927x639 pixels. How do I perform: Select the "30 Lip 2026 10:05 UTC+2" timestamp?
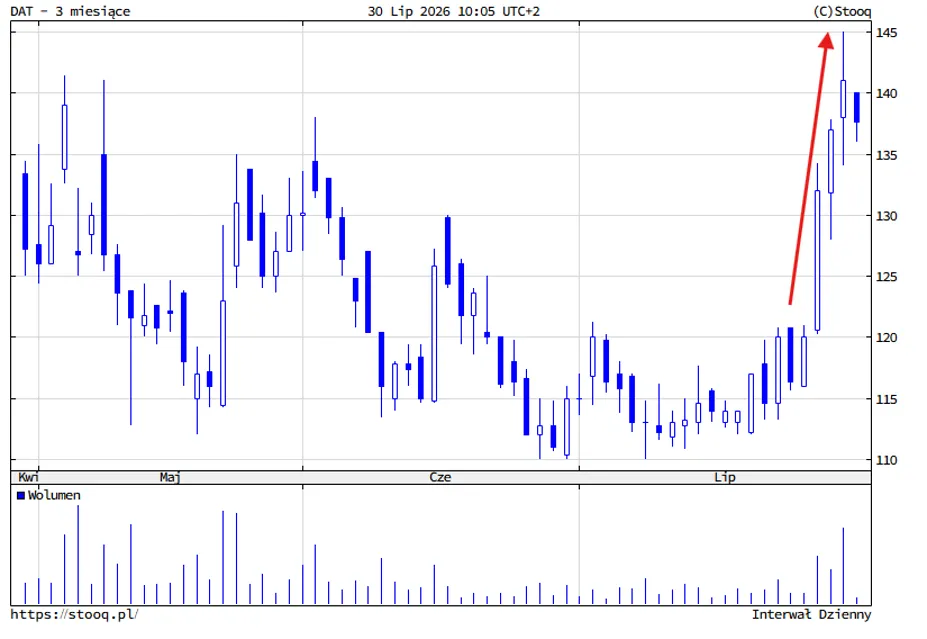point(453,11)
